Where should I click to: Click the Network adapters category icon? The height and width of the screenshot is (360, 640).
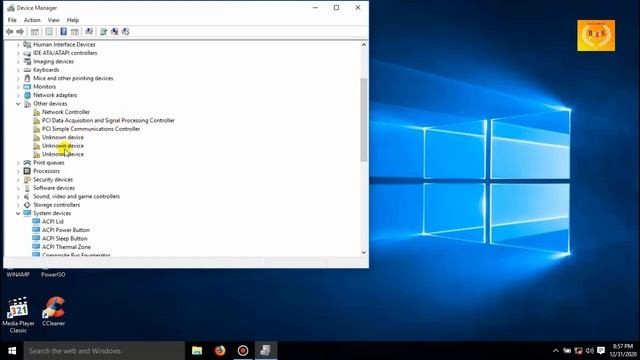pos(27,95)
